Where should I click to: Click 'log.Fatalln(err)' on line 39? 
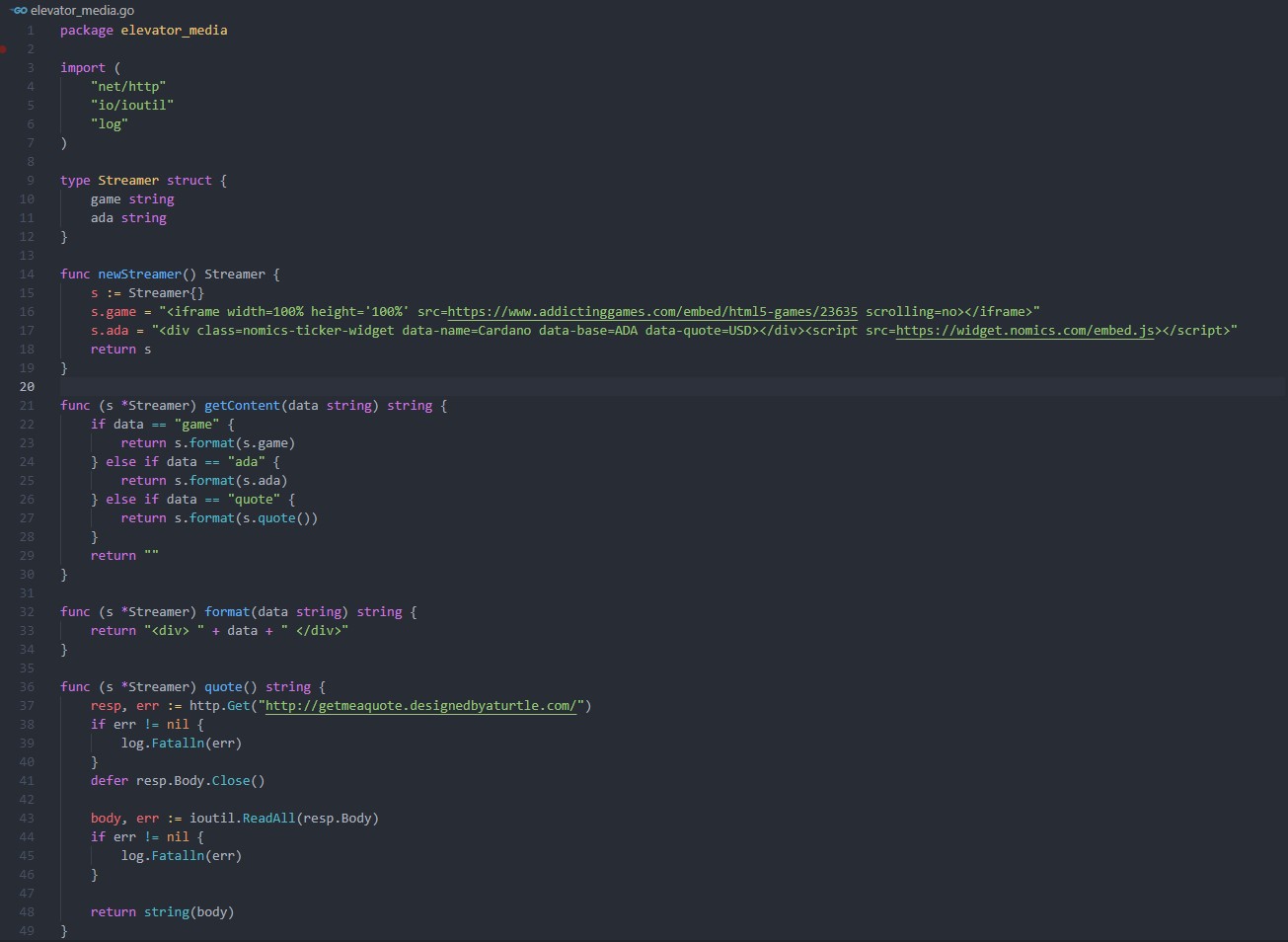182,743
